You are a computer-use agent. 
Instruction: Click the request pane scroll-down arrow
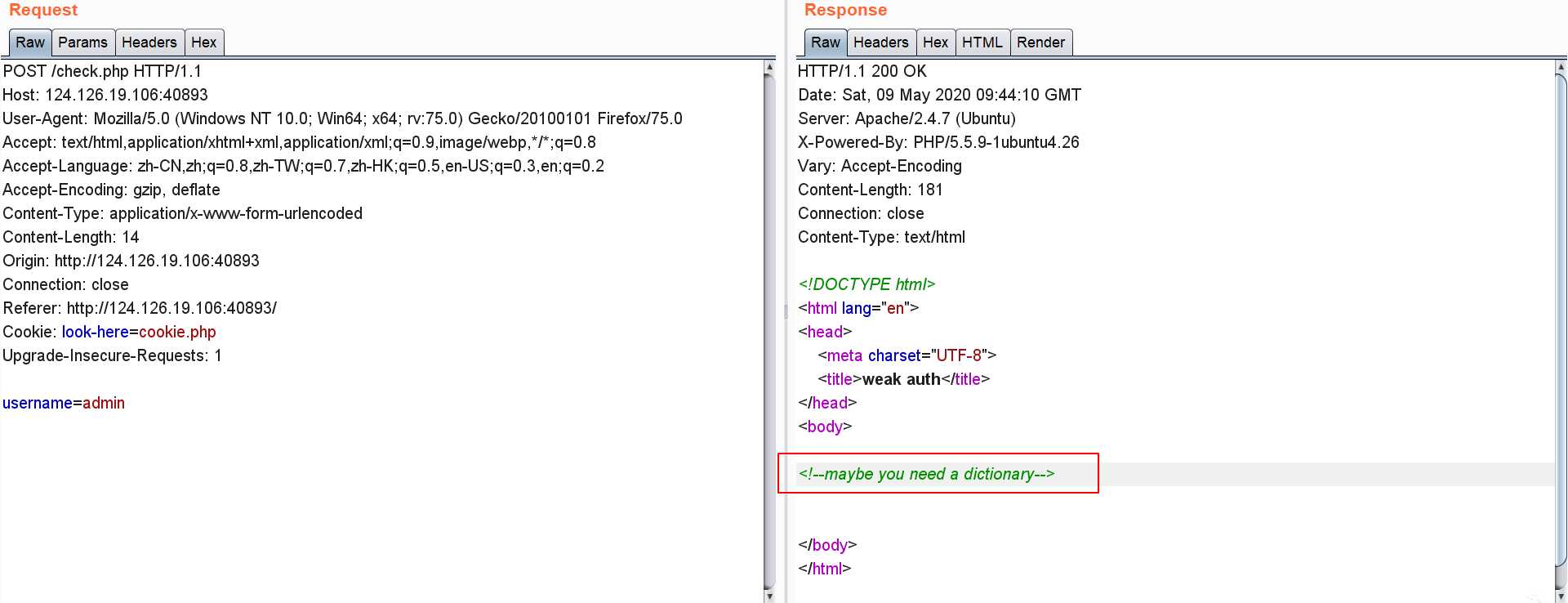(x=769, y=596)
